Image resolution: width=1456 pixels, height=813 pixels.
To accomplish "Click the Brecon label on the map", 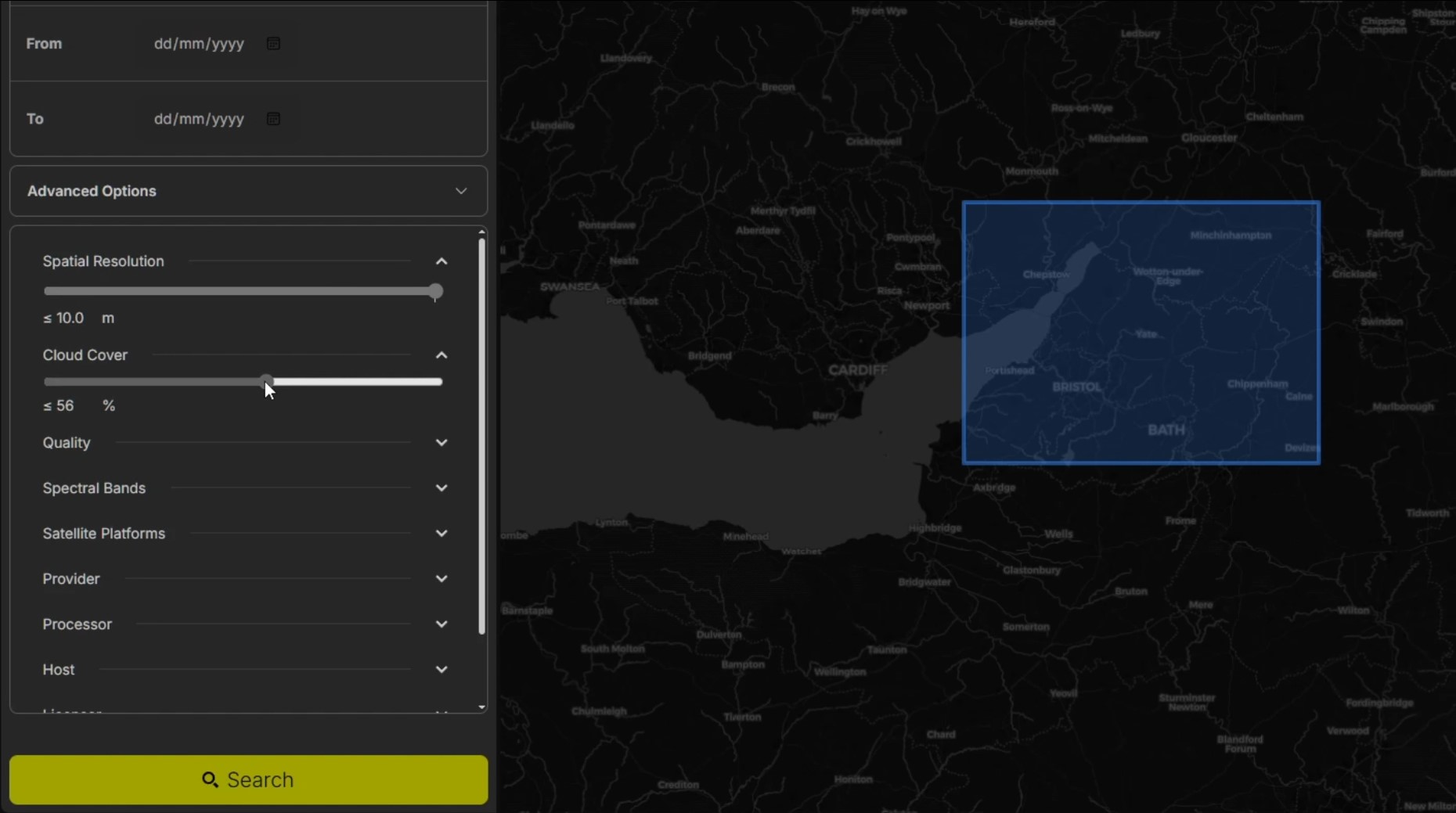I will (x=778, y=87).
